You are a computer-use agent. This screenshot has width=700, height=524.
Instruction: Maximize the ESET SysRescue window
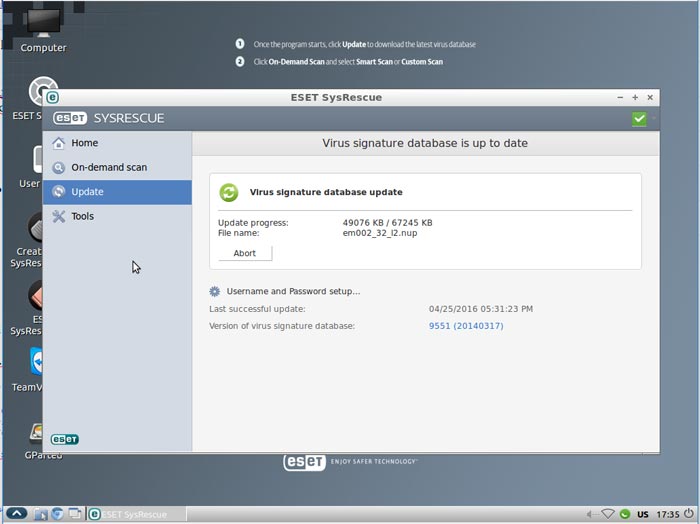[635, 97]
